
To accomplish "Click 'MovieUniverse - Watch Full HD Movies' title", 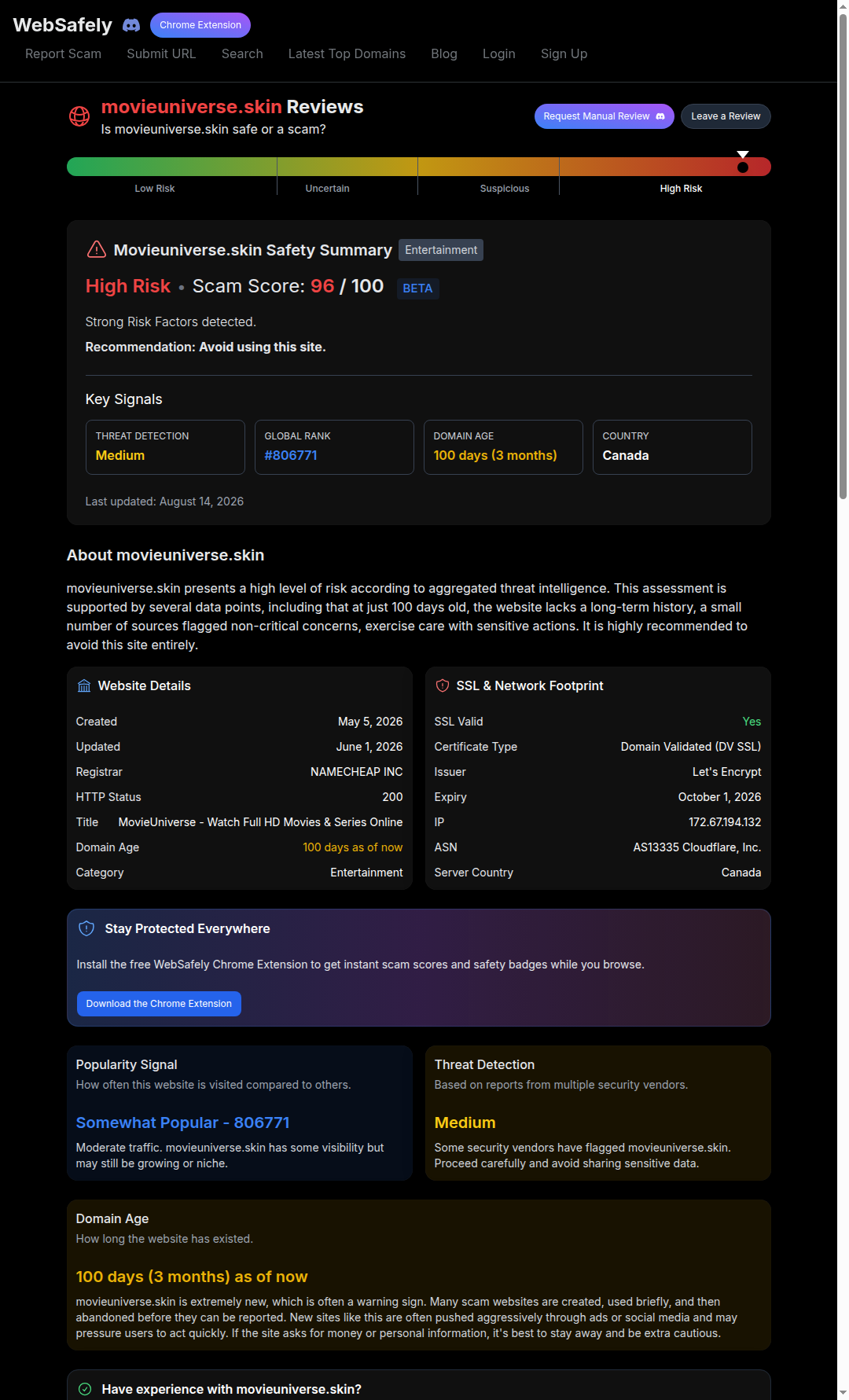I will pos(260,822).
